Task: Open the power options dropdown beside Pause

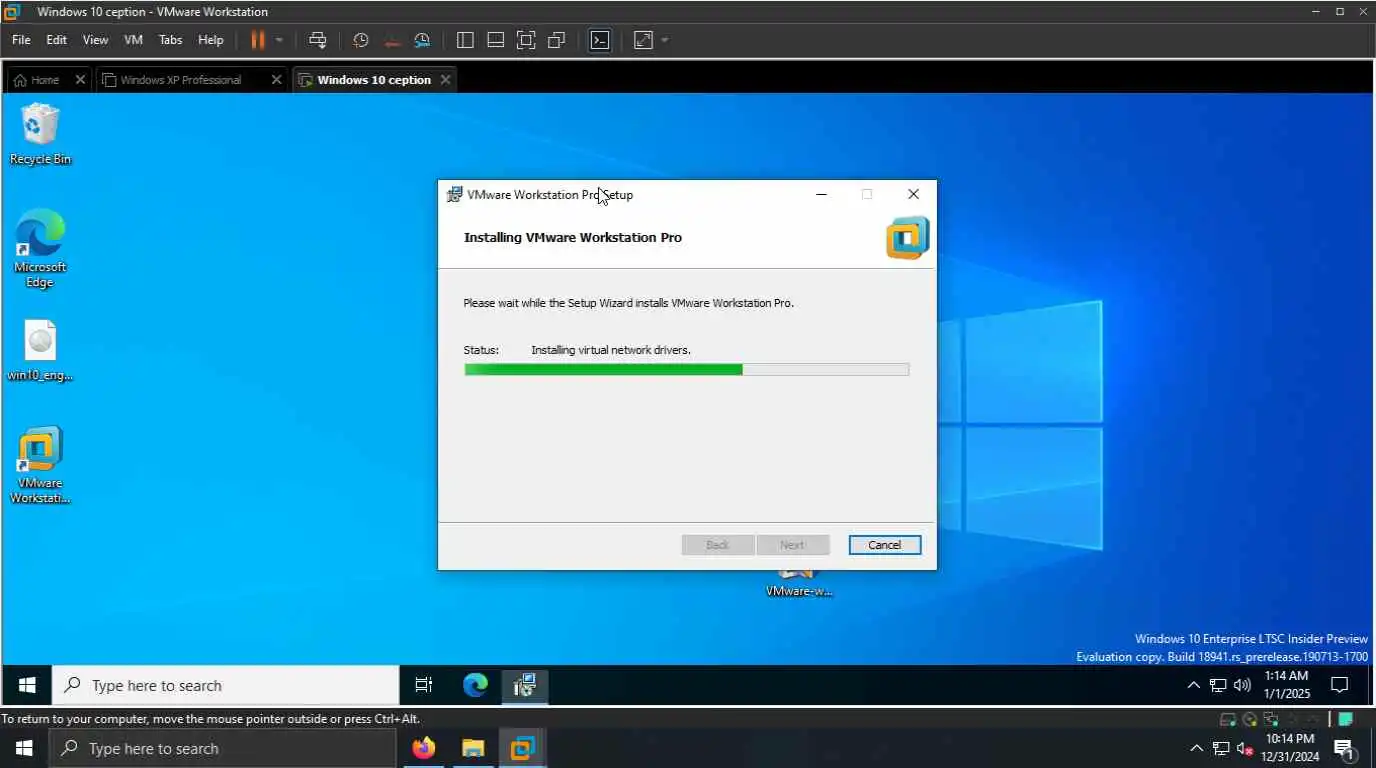Action: 279,40
